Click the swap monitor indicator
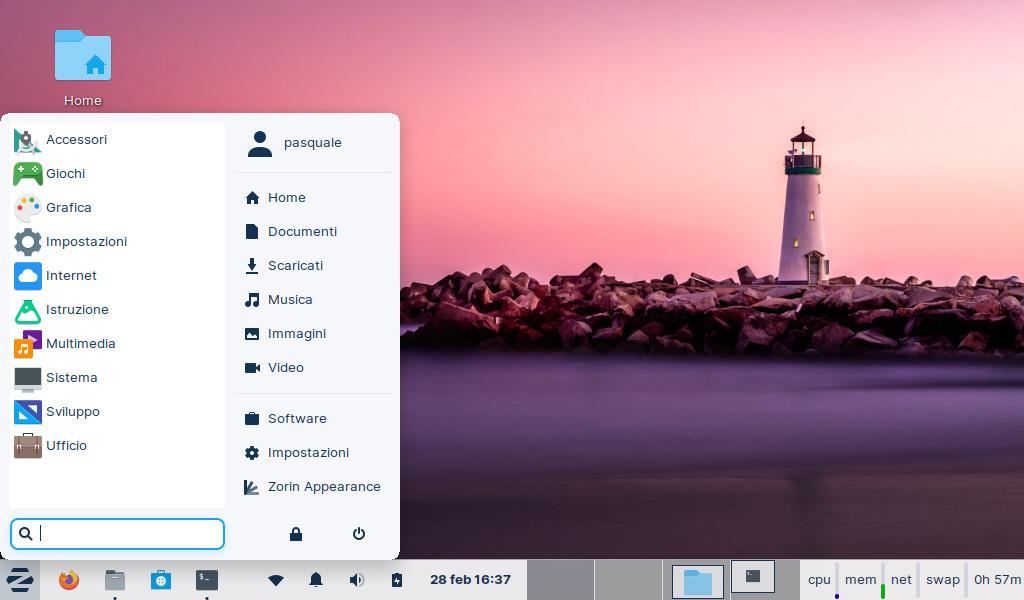Screen dimensions: 1024x600 pyautogui.click(x=943, y=580)
